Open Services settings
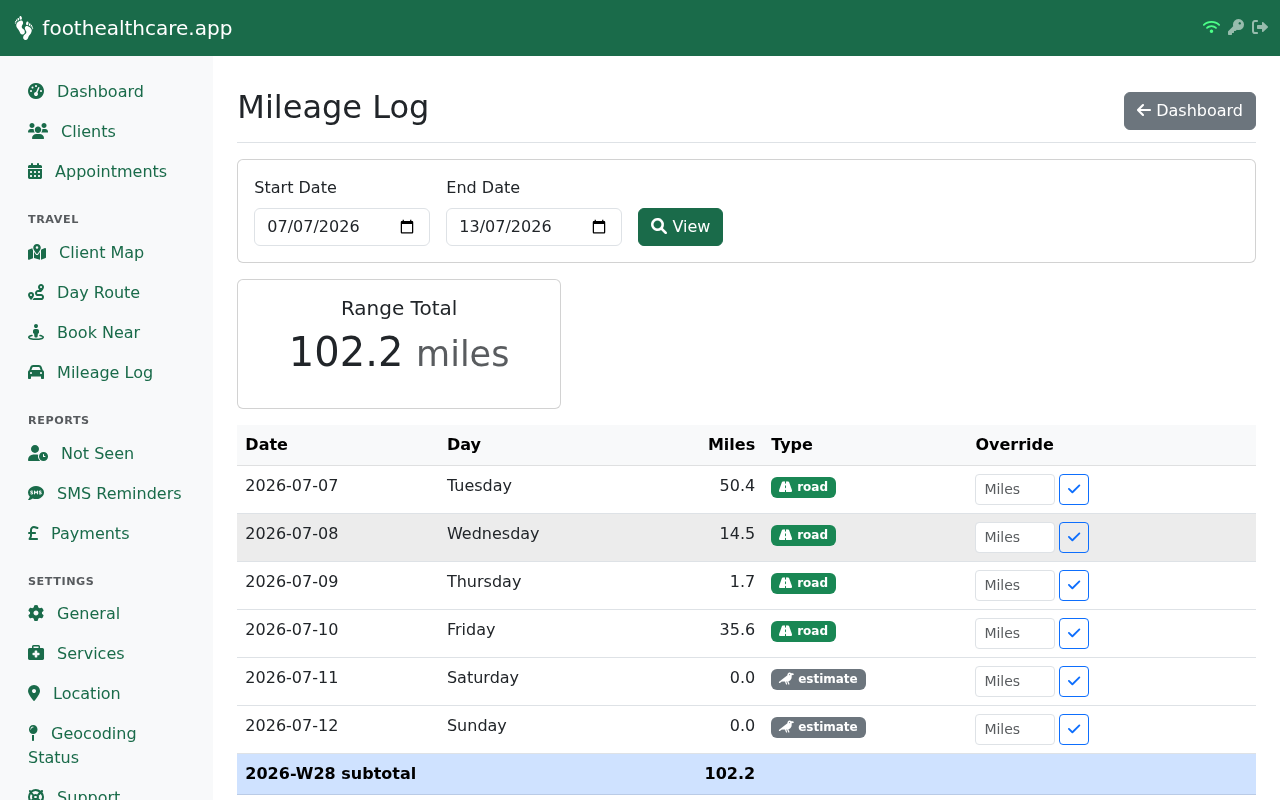Screen dimensions: 1280x800 90,653
